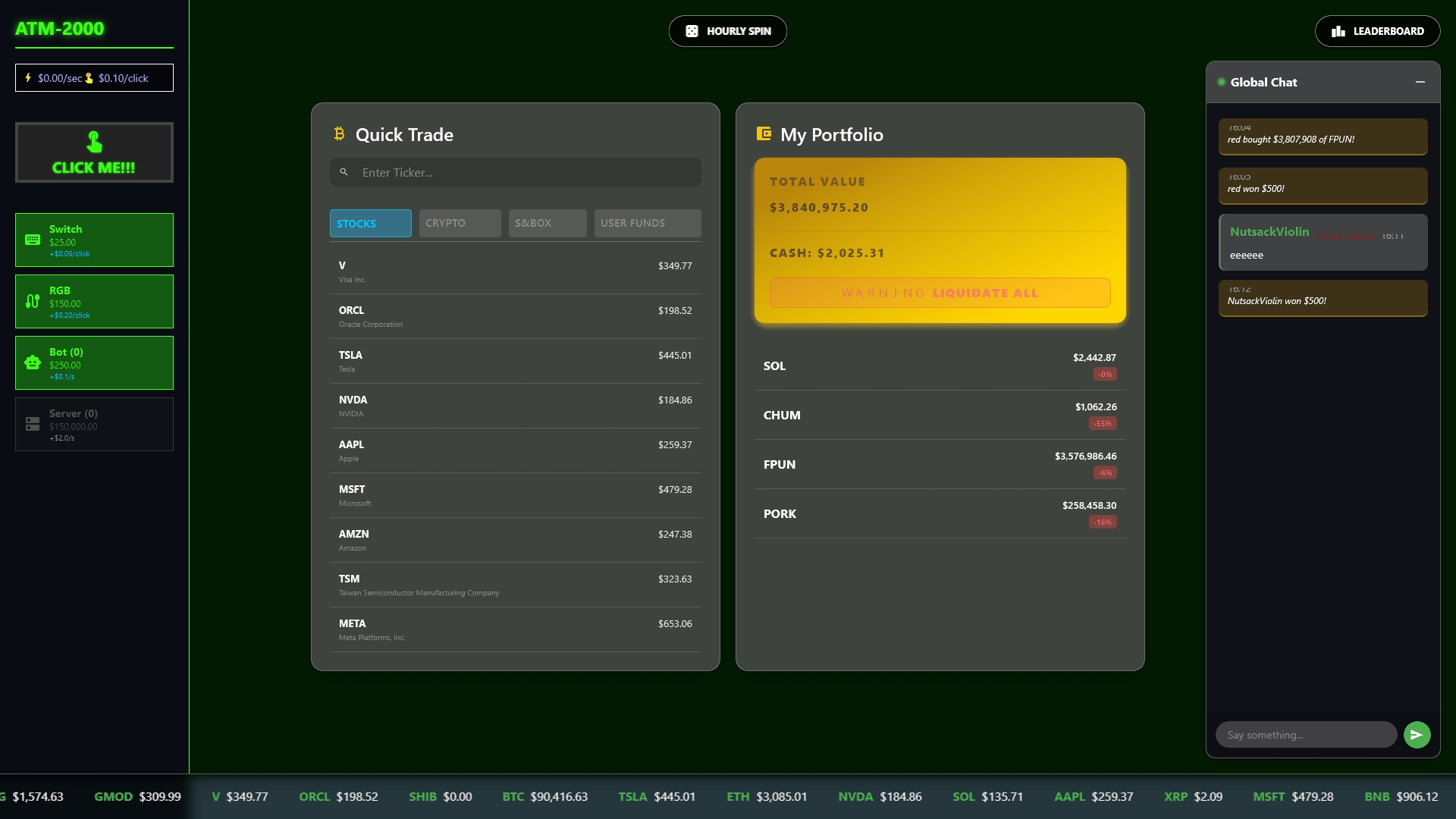
Task: Switch to the CRYPTO tab
Action: tap(460, 224)
